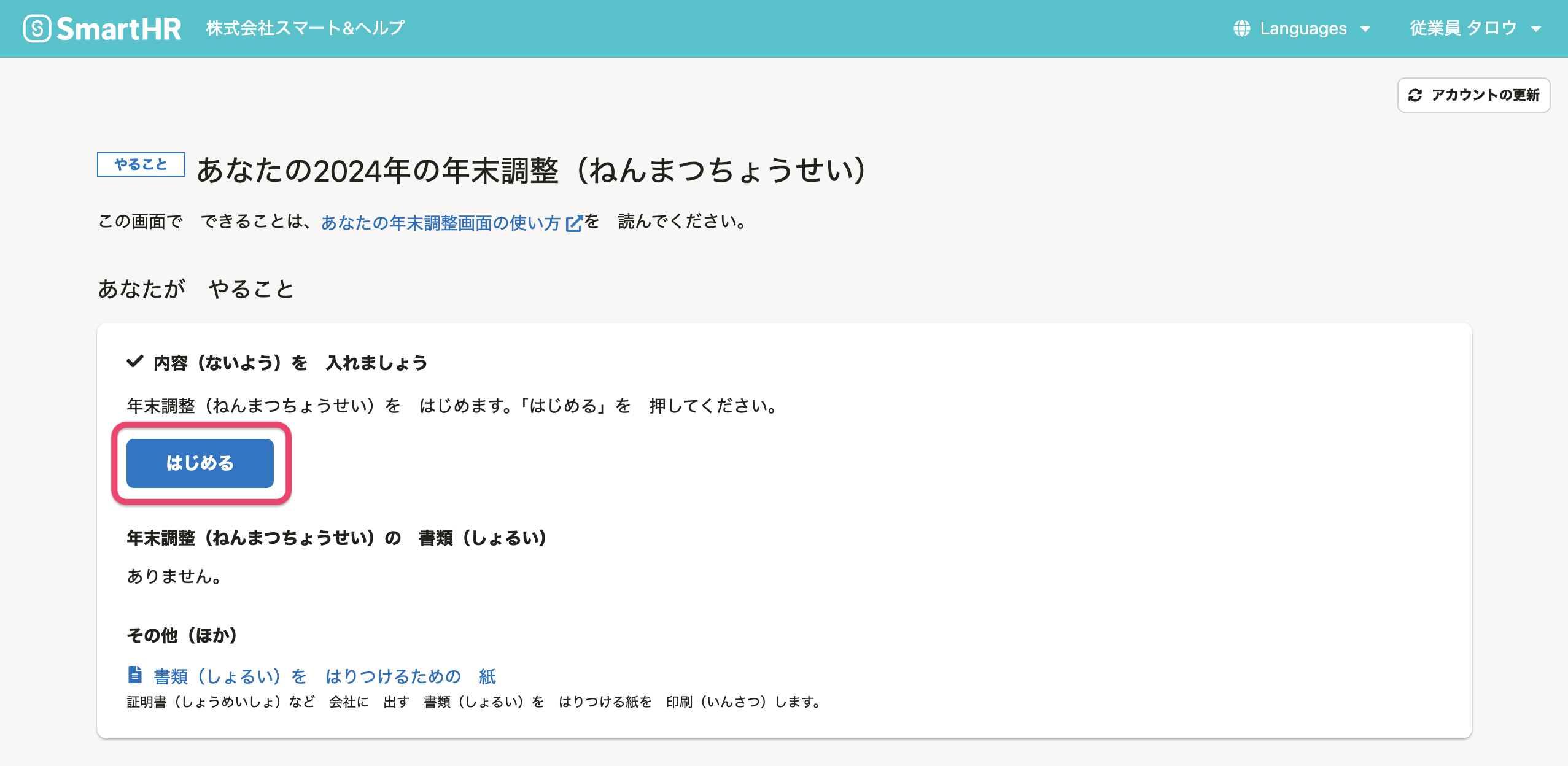The image size is (1568, 766).
Task: Click the SmartHR square S logo icon
Action: point(37,28)
